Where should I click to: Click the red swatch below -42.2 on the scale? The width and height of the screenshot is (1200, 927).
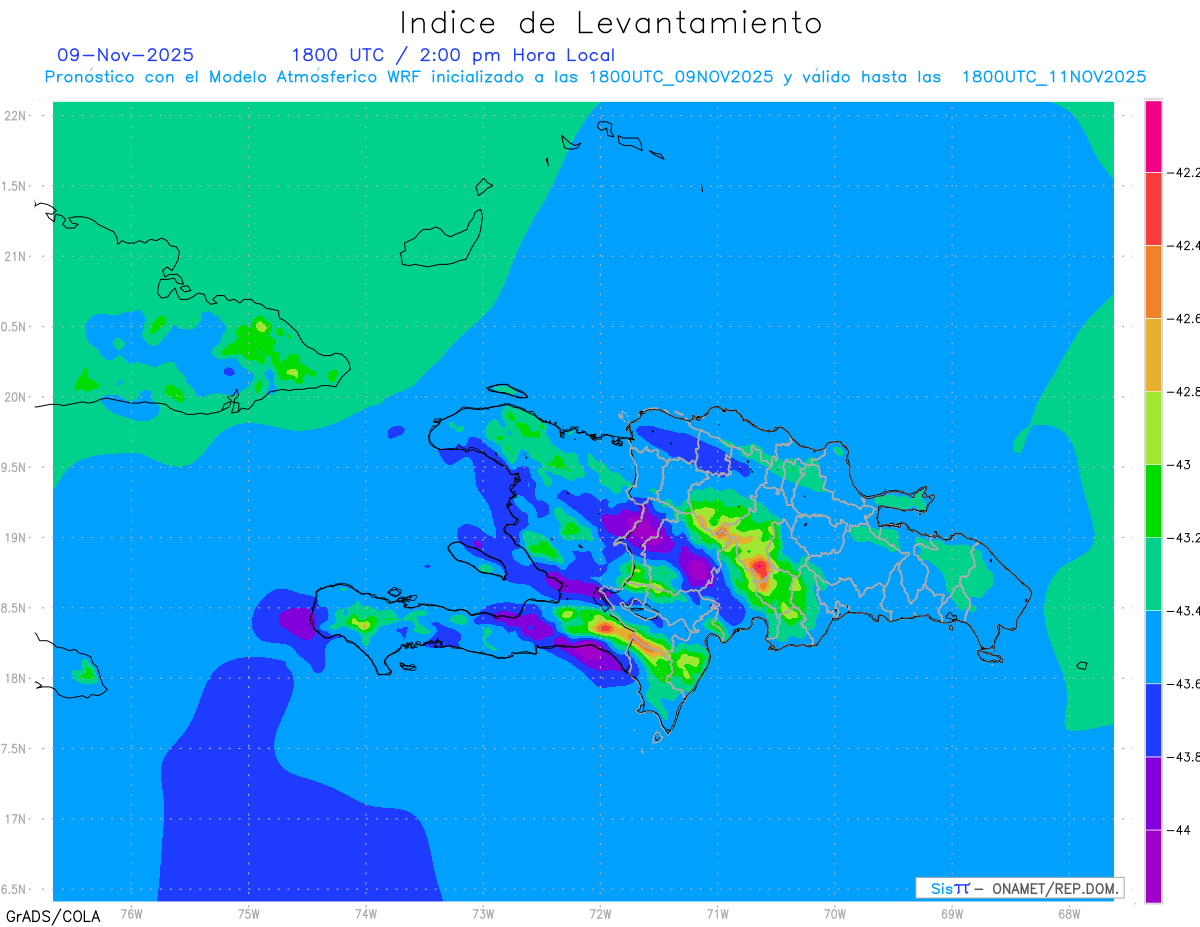coord(1153,208)
